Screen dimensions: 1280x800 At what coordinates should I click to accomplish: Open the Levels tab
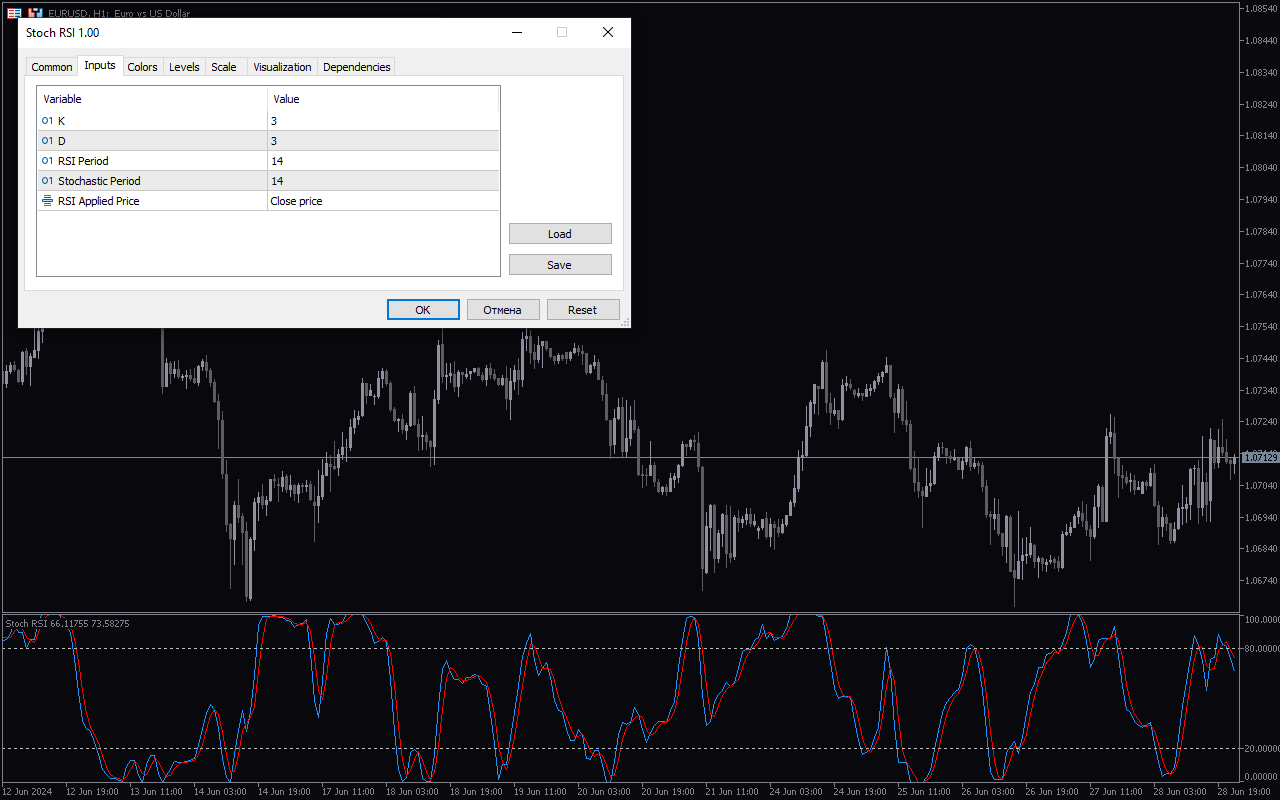click(x=184, y=67)
